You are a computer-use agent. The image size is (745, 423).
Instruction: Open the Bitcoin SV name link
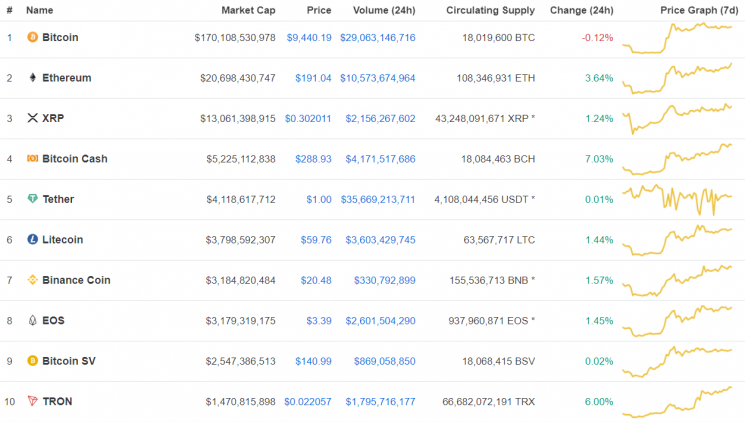pyautogui.click(x=69, y=361)
